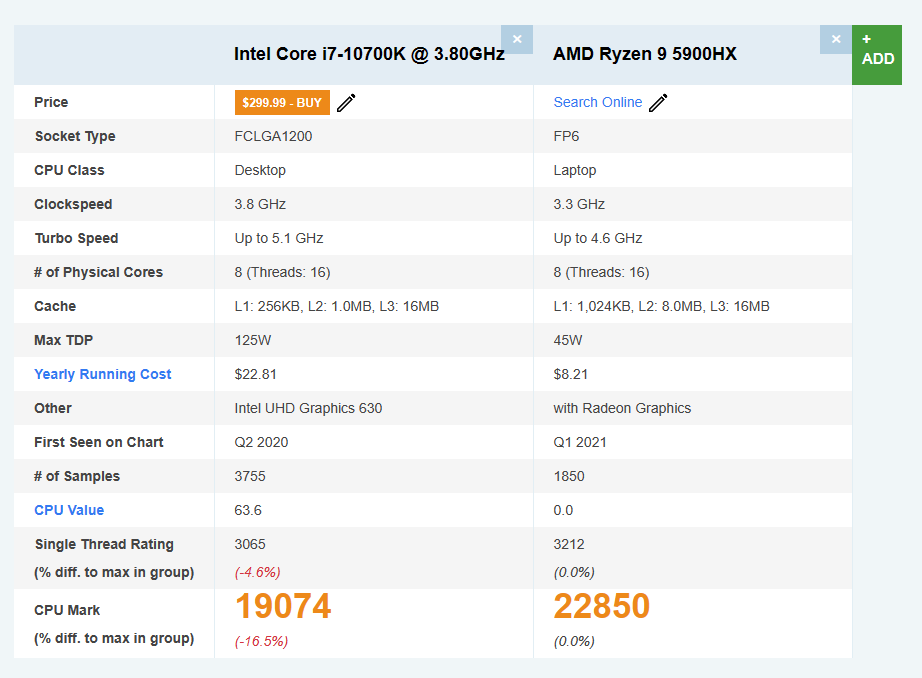Click the 3.8 GHz clockspeed value
Screen dimensions: 922x678
(260, 205)
